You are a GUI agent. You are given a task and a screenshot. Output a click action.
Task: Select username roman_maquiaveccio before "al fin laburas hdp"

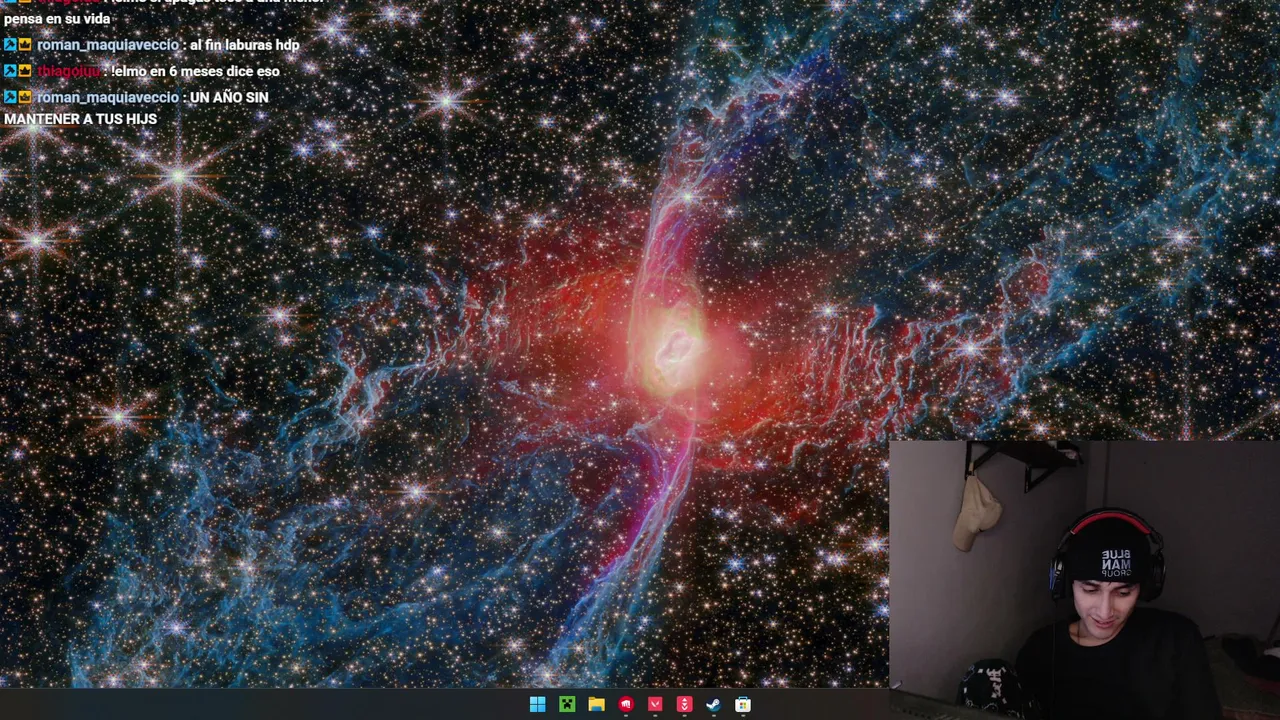click(108, 45)
